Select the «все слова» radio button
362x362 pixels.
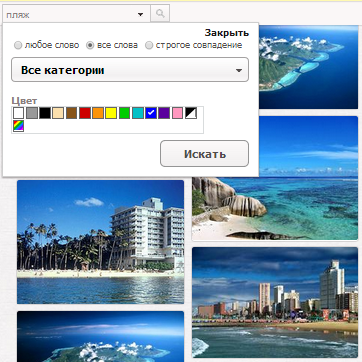coord(90,45)
